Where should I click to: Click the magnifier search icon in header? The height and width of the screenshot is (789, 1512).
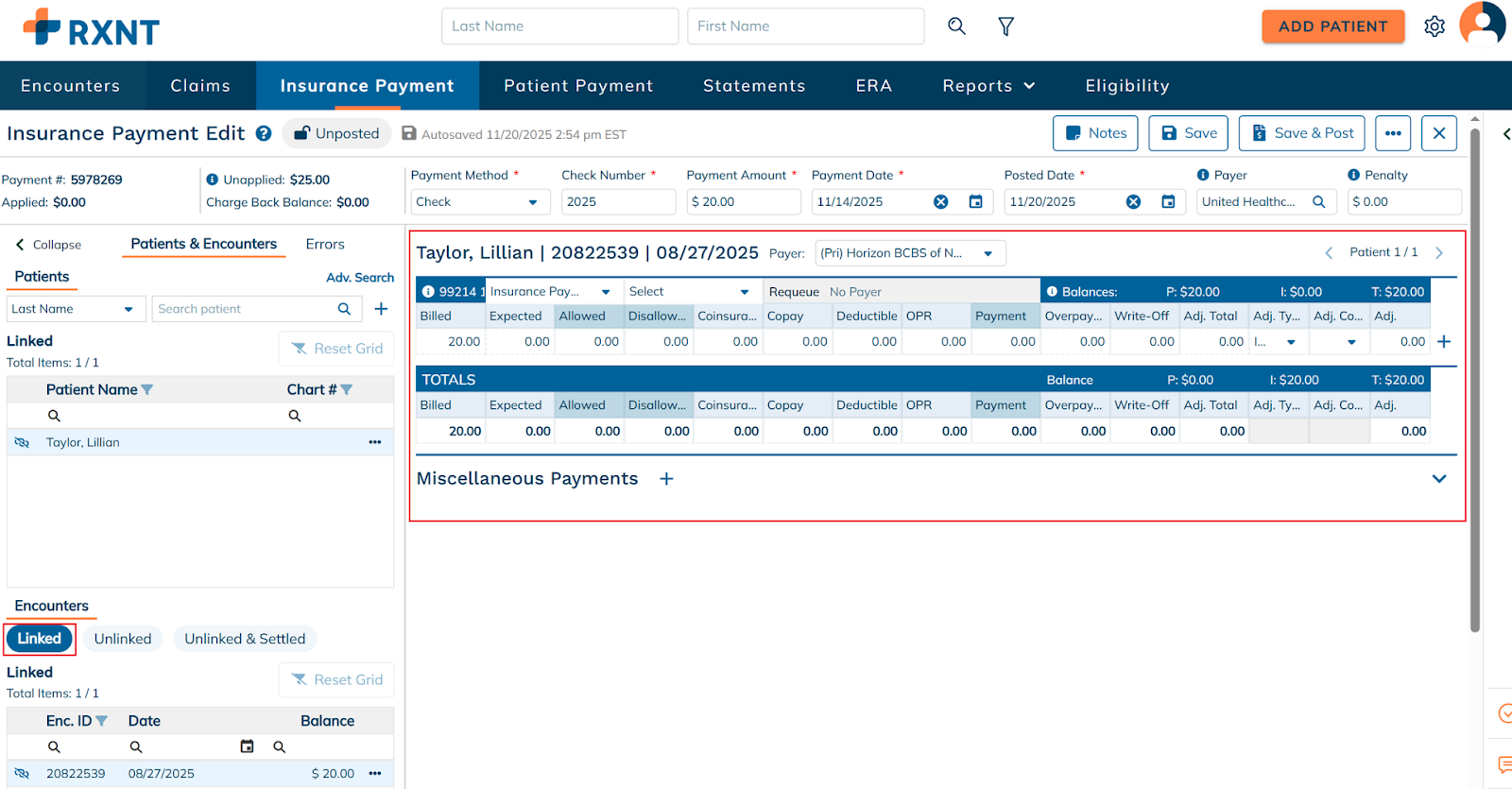(x=956, y=26)
